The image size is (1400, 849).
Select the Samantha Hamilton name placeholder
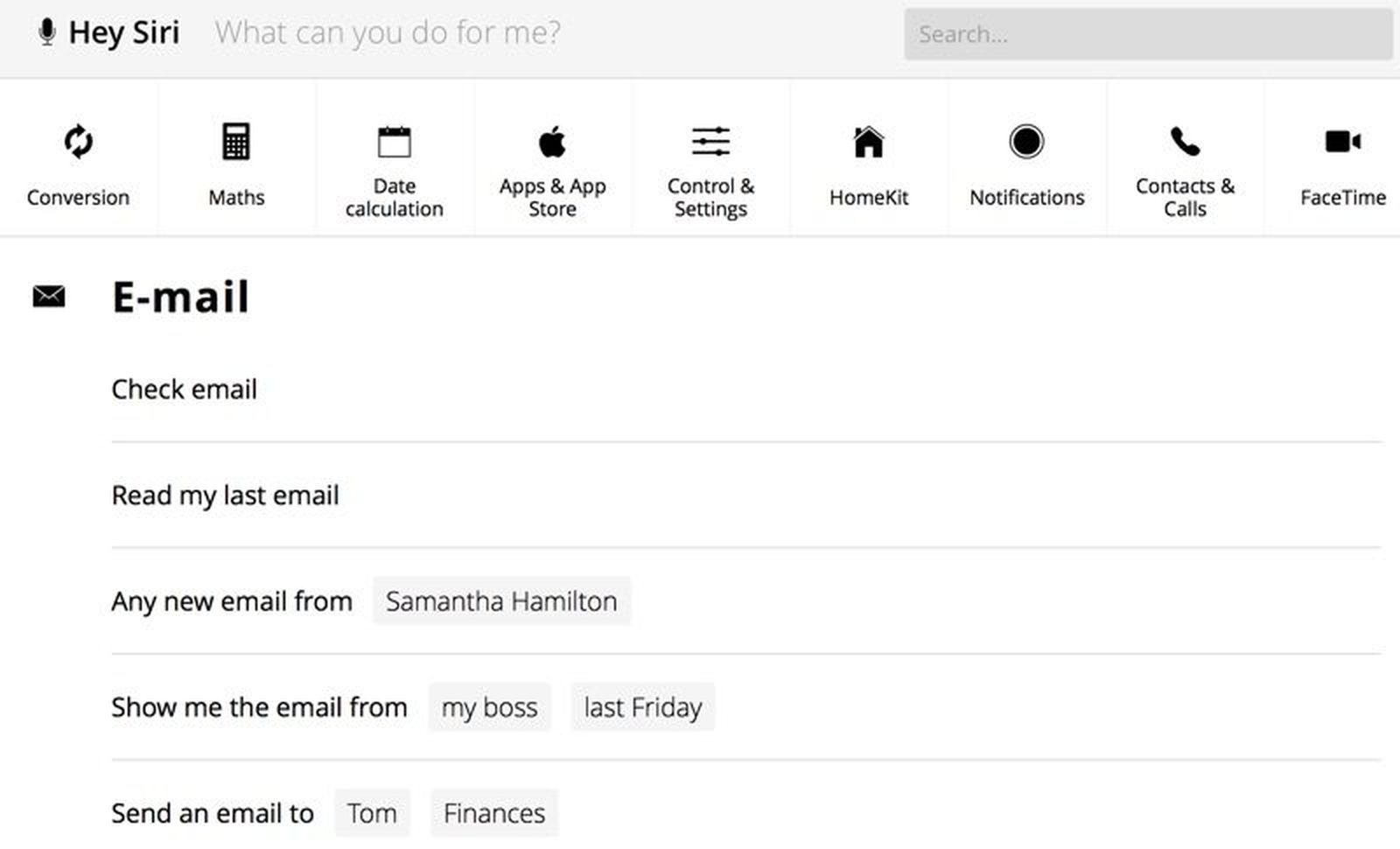coord(501,601)
